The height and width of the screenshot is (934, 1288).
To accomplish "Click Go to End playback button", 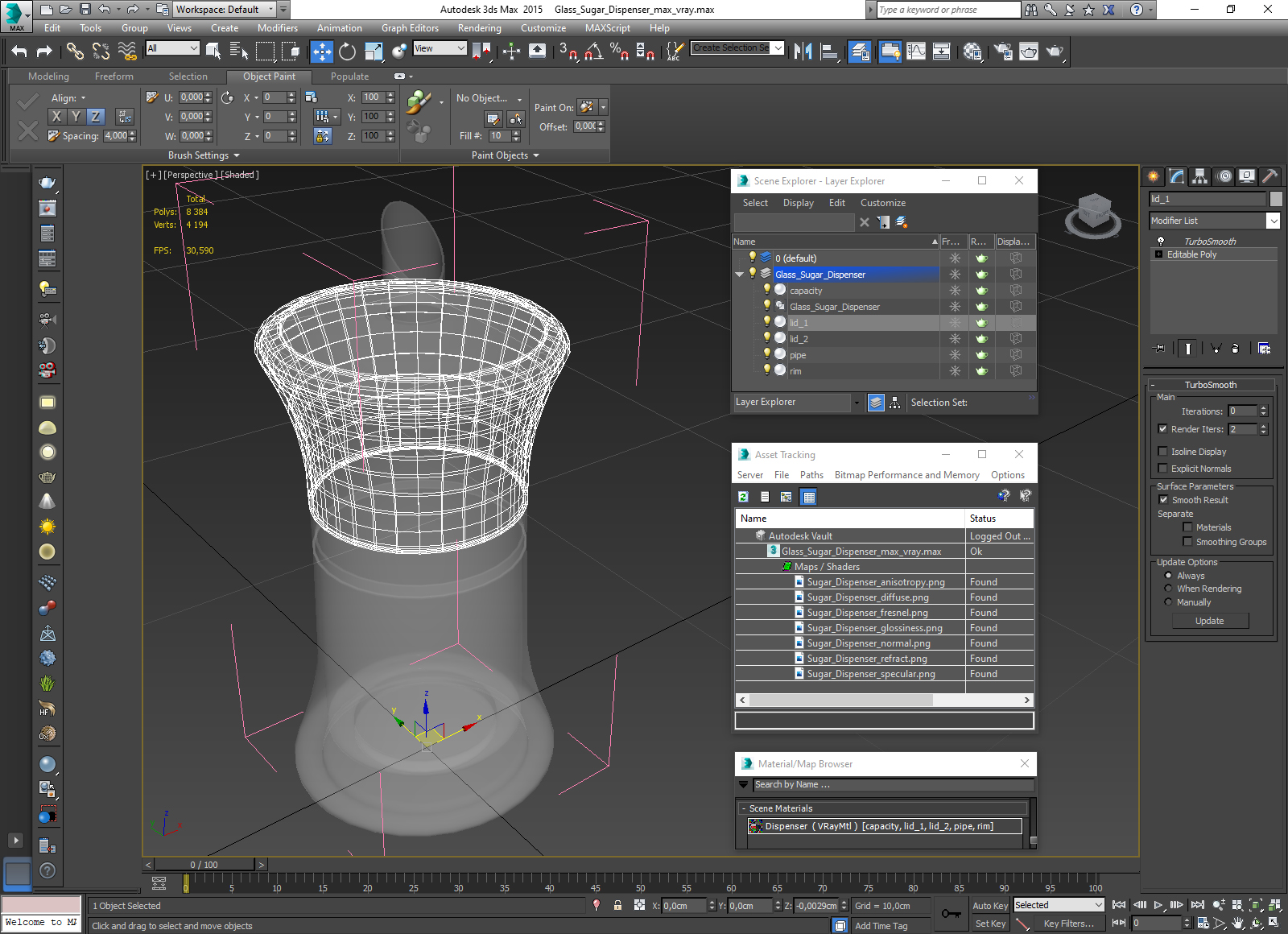I will 1198,905.
